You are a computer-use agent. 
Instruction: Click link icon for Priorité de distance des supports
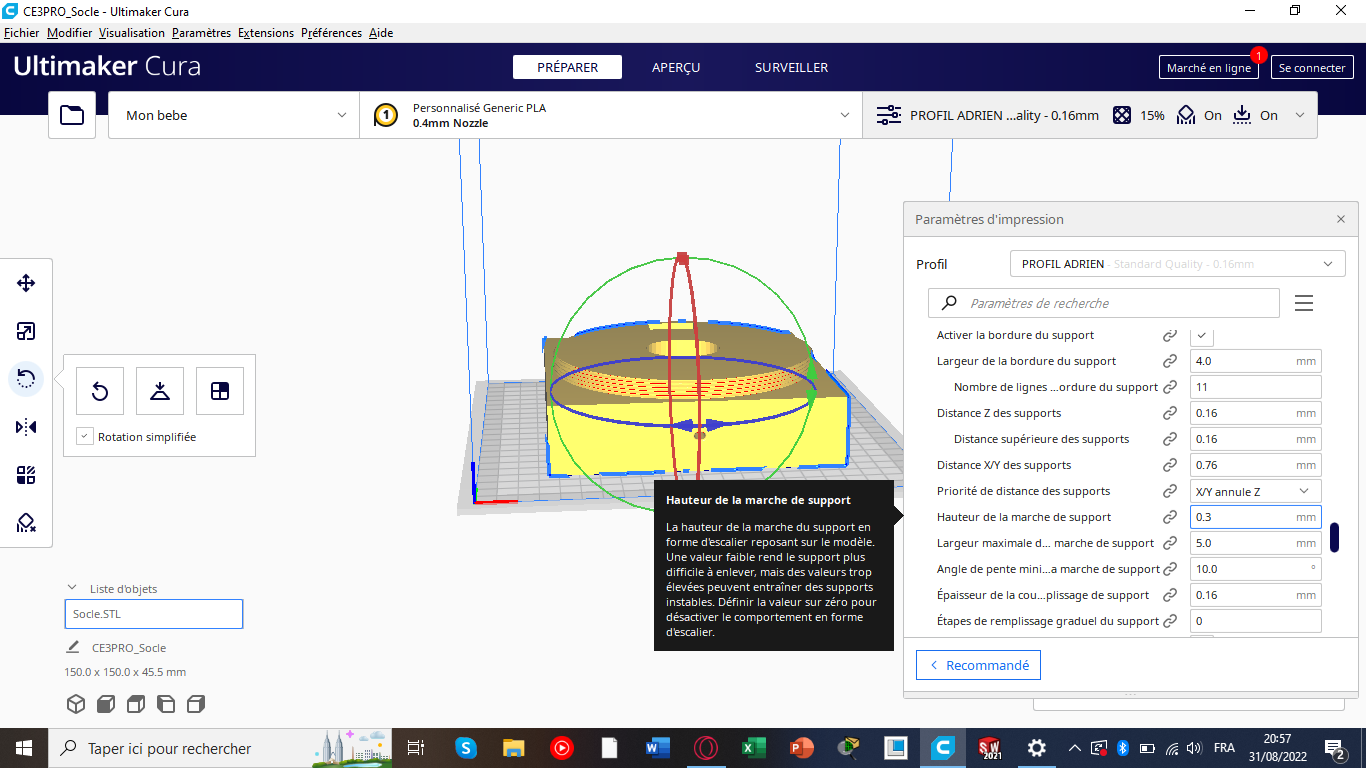tap(1169, 491)
